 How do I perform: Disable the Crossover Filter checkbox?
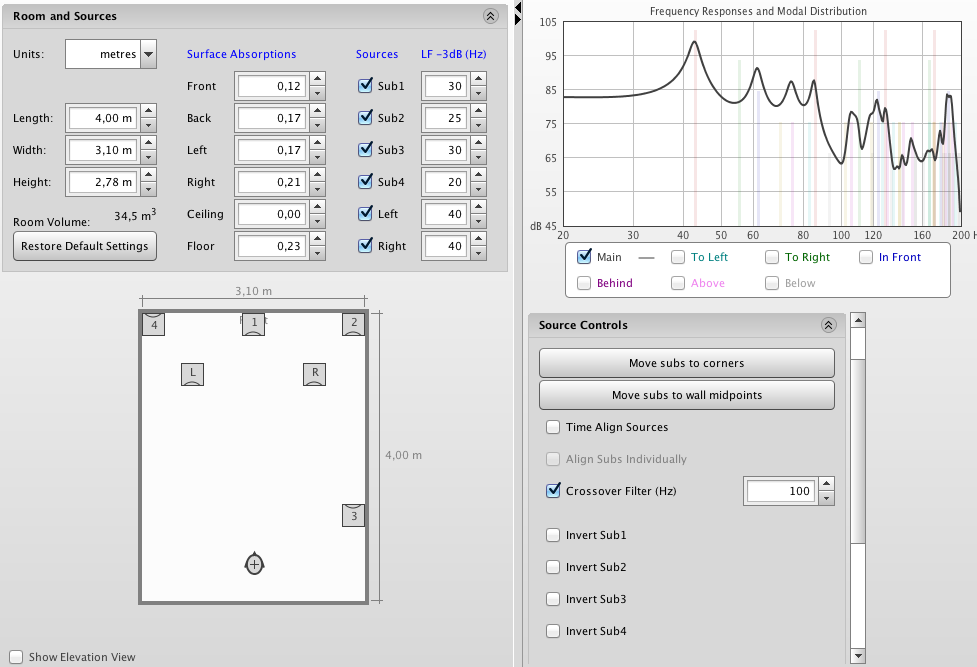553,491
